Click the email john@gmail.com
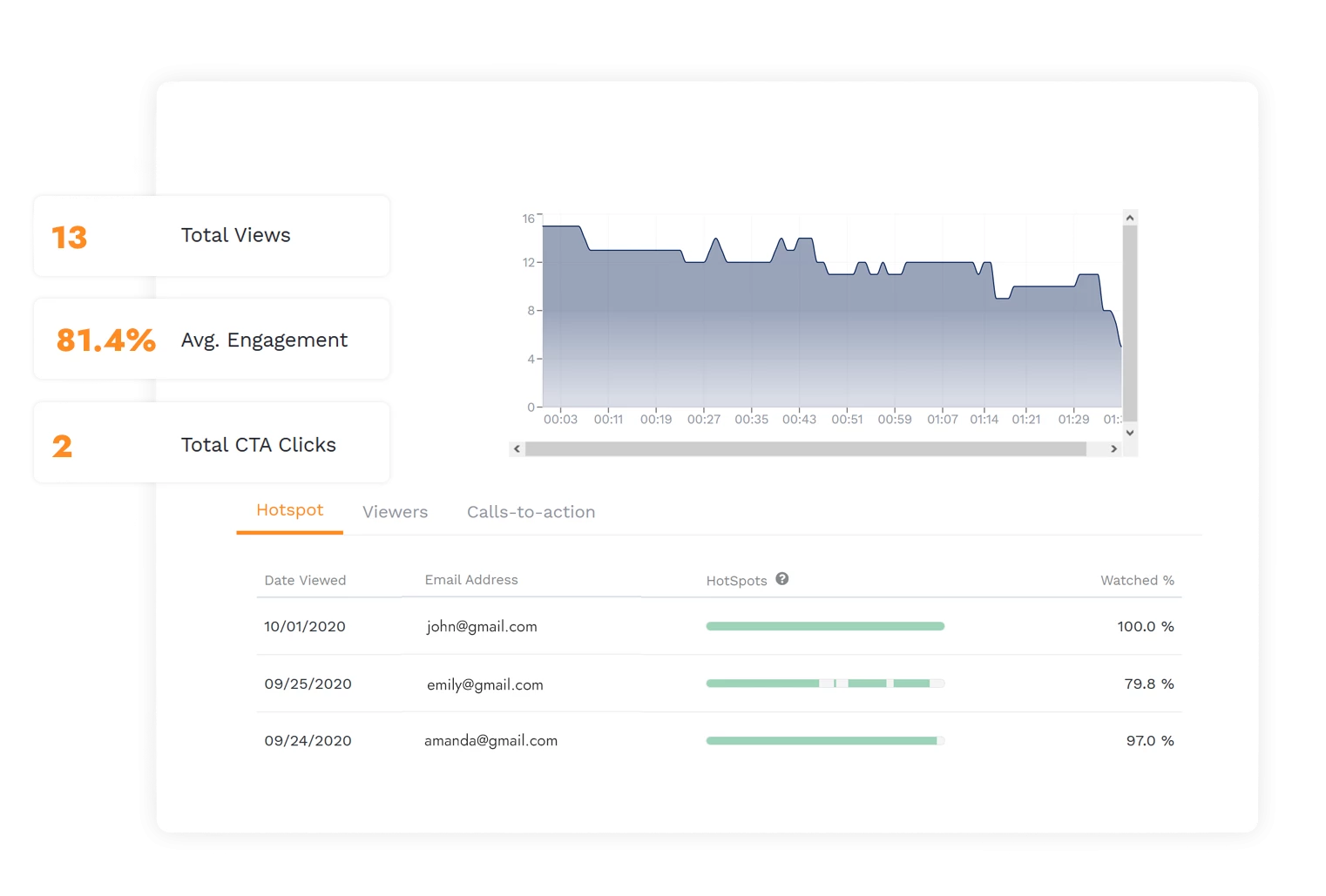The height and width of the screenshot is (896, 1326). [x=482, y=627]
